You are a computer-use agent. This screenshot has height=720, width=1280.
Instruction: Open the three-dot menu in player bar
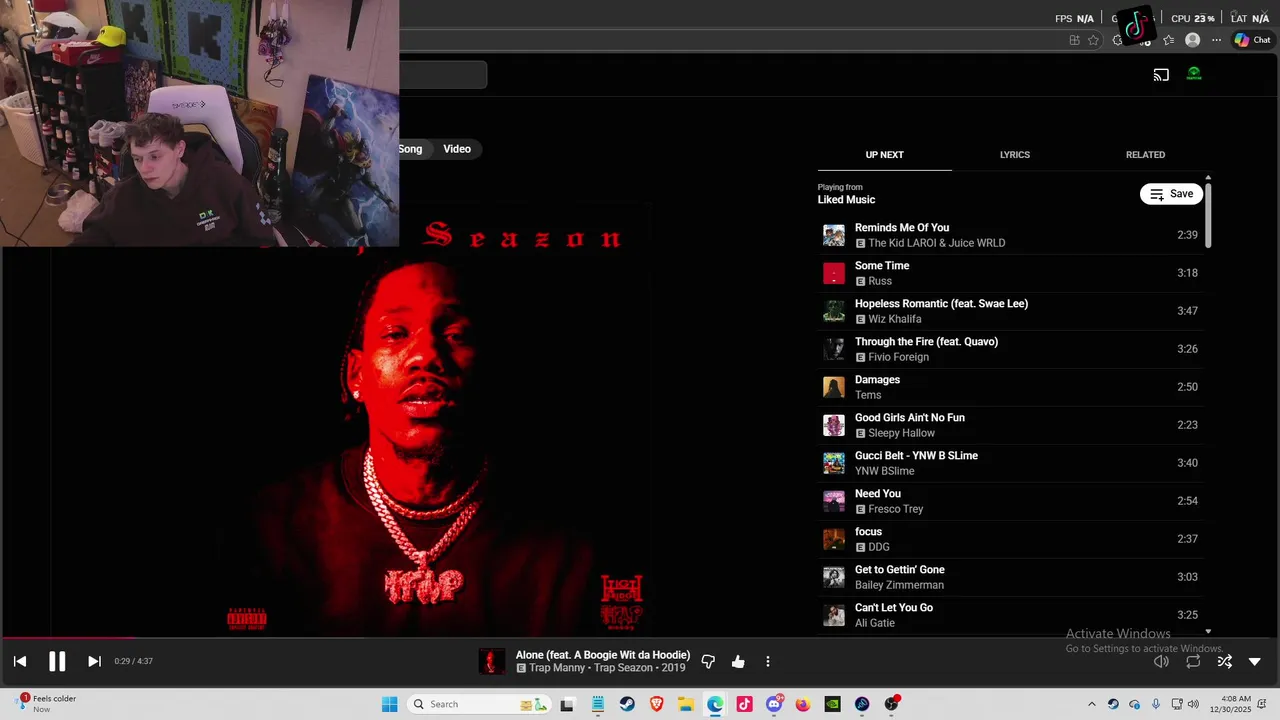pos(768,662)
